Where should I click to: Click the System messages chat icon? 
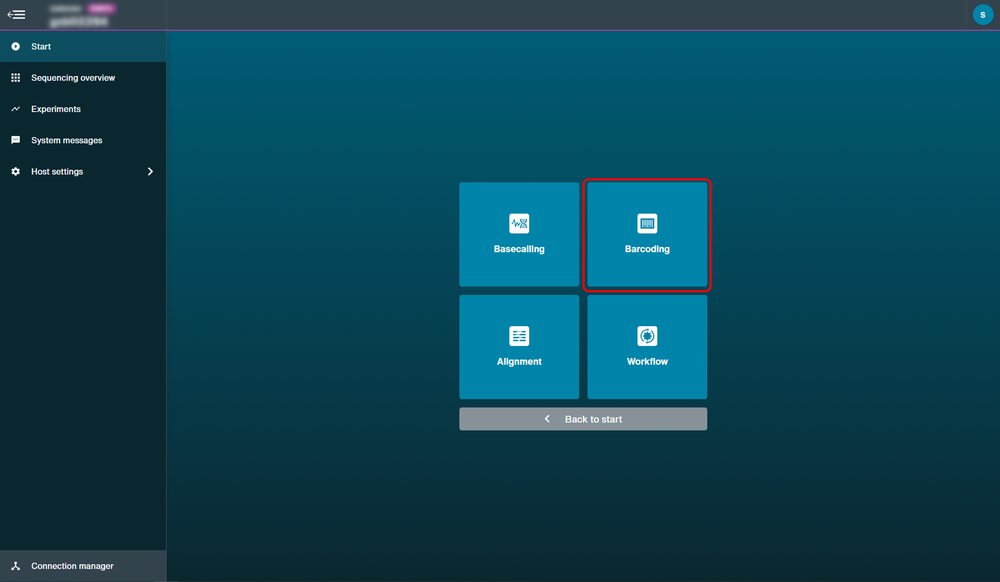pos(15,140)
